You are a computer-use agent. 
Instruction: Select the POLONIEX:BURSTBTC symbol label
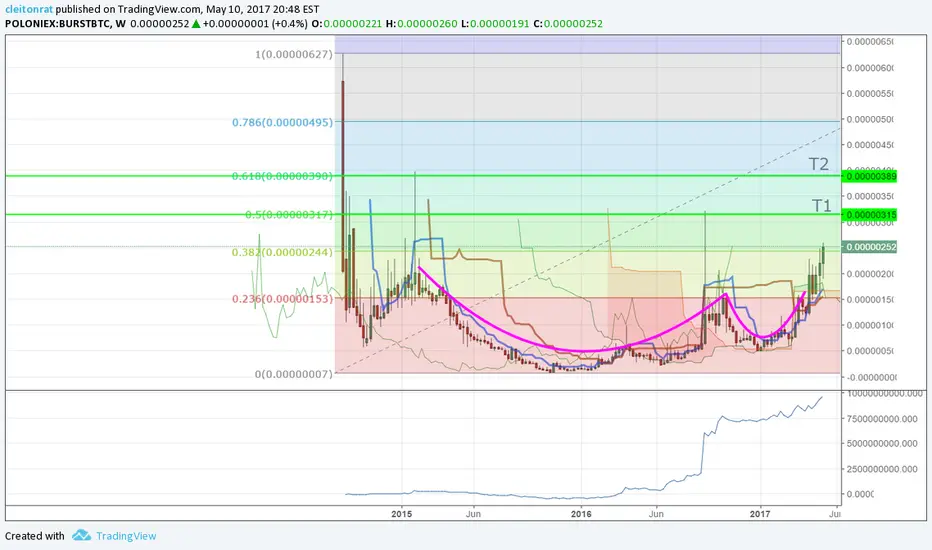point(58,24)
